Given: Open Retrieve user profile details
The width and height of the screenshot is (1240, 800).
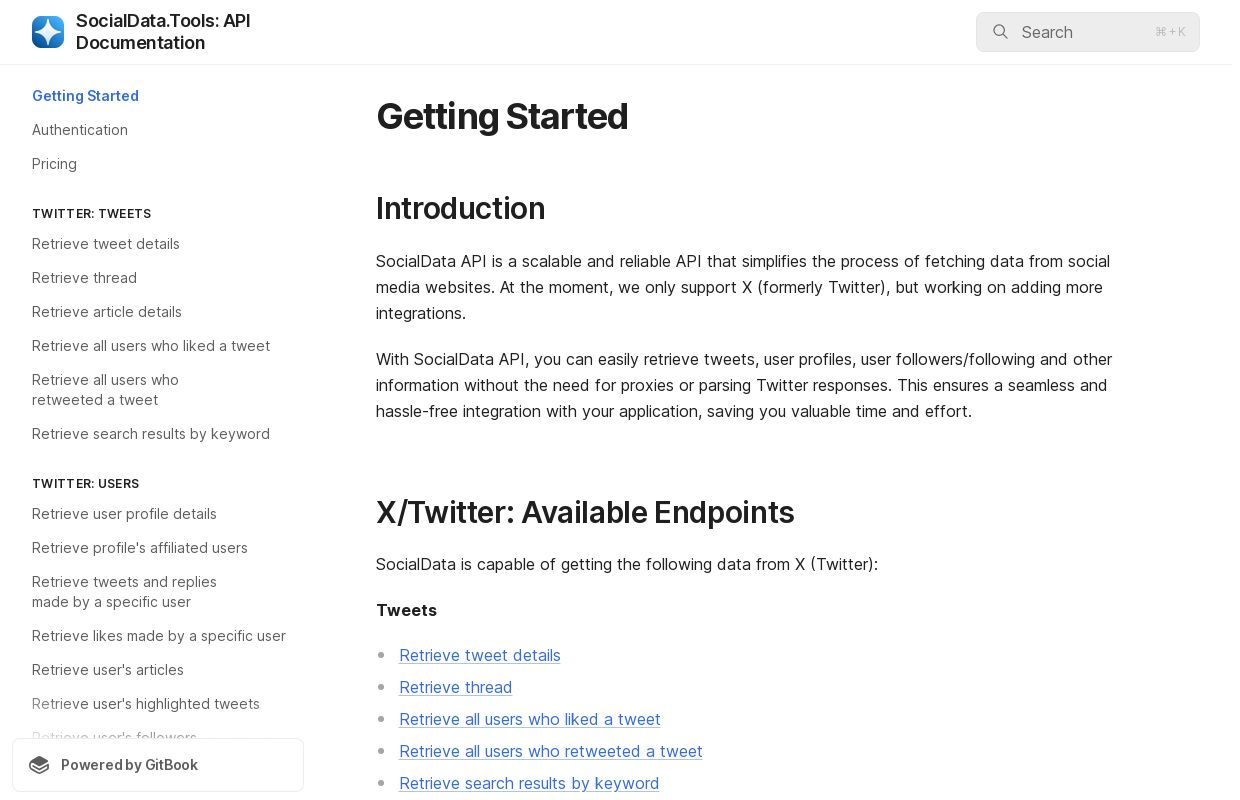Looking at the screenshot, I should (124, 514).
